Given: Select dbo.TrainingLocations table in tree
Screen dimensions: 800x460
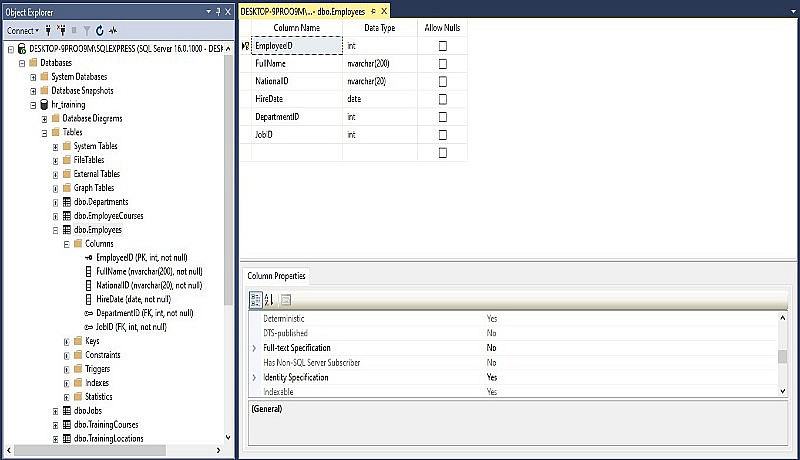Looking at the screenshot, I should coord(108,439).
